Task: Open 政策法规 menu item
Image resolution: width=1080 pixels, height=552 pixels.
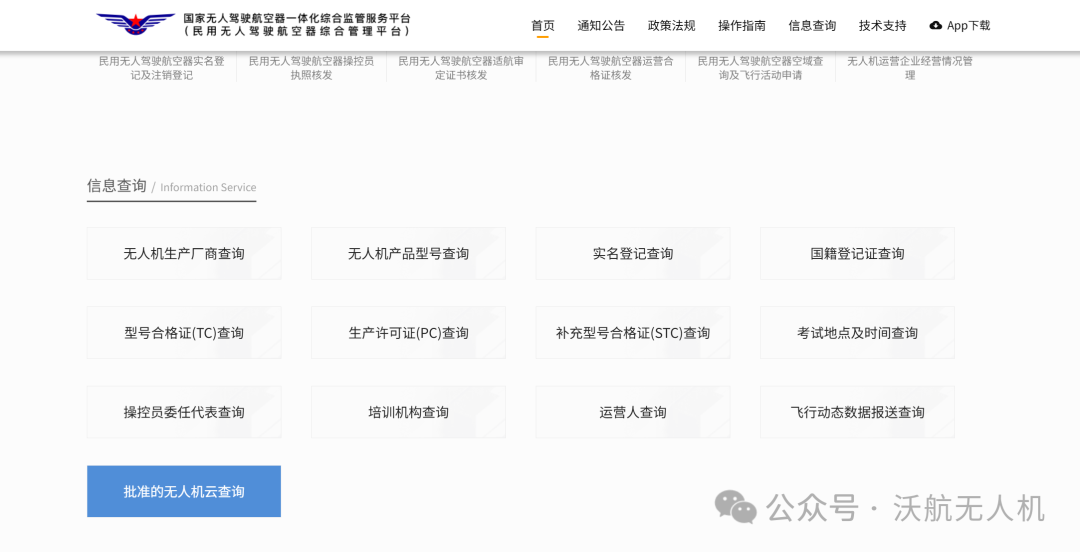Action: 671,26
